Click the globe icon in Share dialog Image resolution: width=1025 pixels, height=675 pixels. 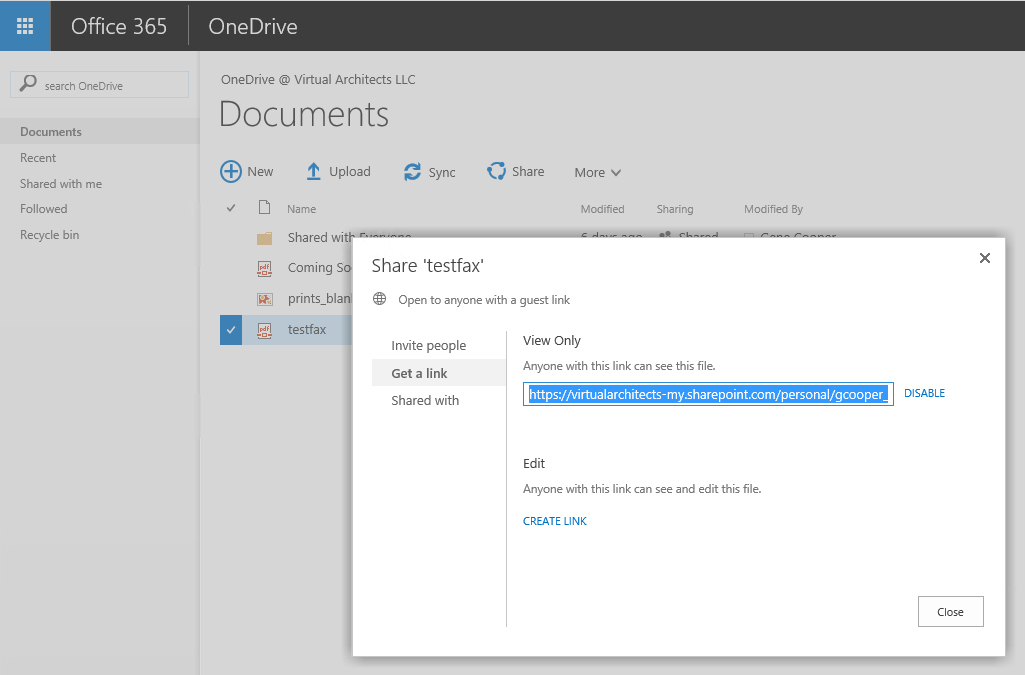pos(379,299)
